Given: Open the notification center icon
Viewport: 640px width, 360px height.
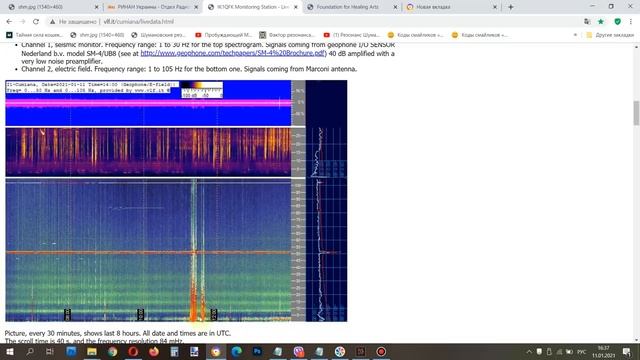Looking at the screenshot, I should pyautogui.click(x=627, y=352).
